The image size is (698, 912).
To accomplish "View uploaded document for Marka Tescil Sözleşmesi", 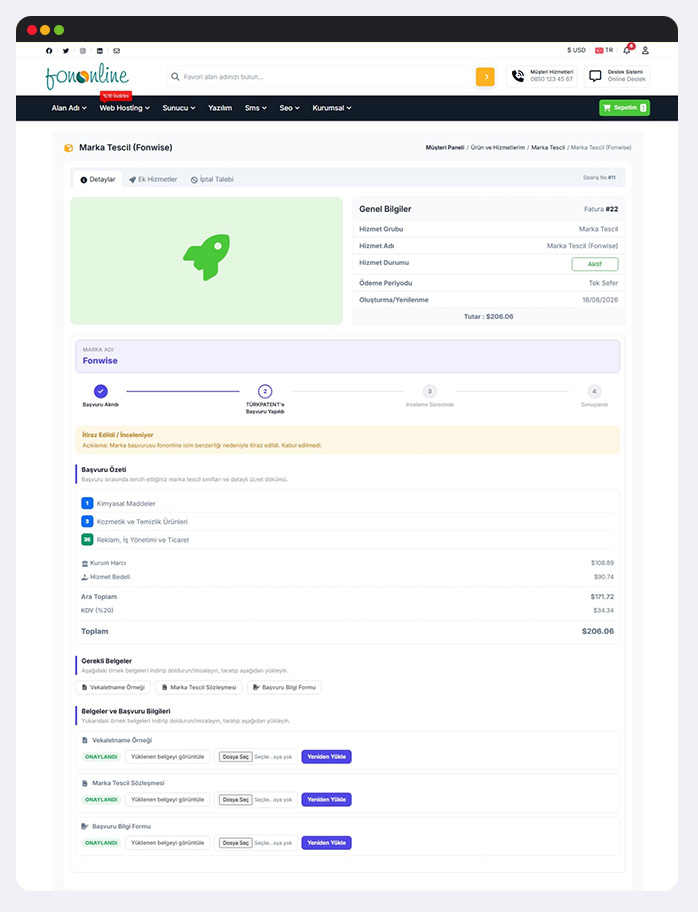I will point(168,800).
